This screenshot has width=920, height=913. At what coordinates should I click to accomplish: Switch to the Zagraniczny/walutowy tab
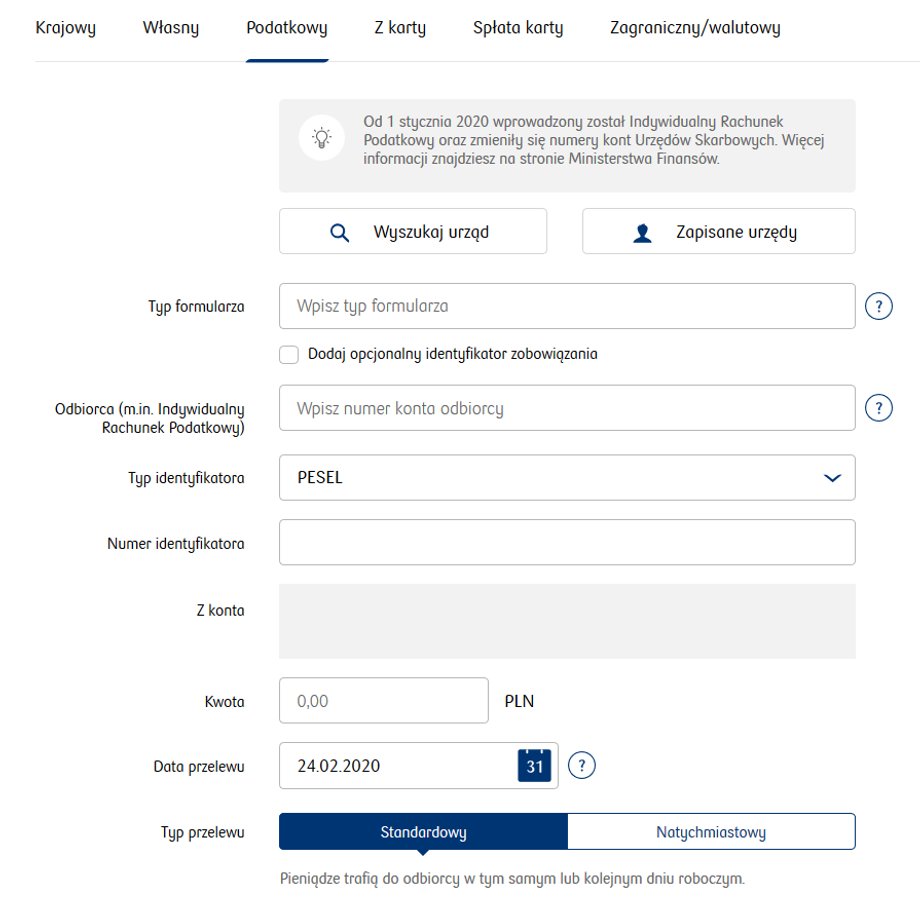(x=695, y=28)
